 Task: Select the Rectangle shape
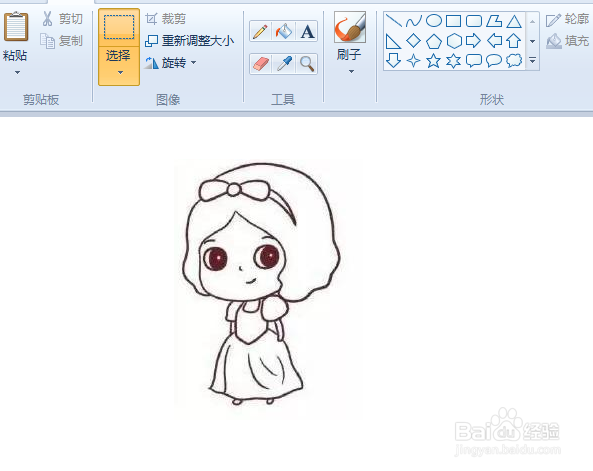tap(453, 21)
